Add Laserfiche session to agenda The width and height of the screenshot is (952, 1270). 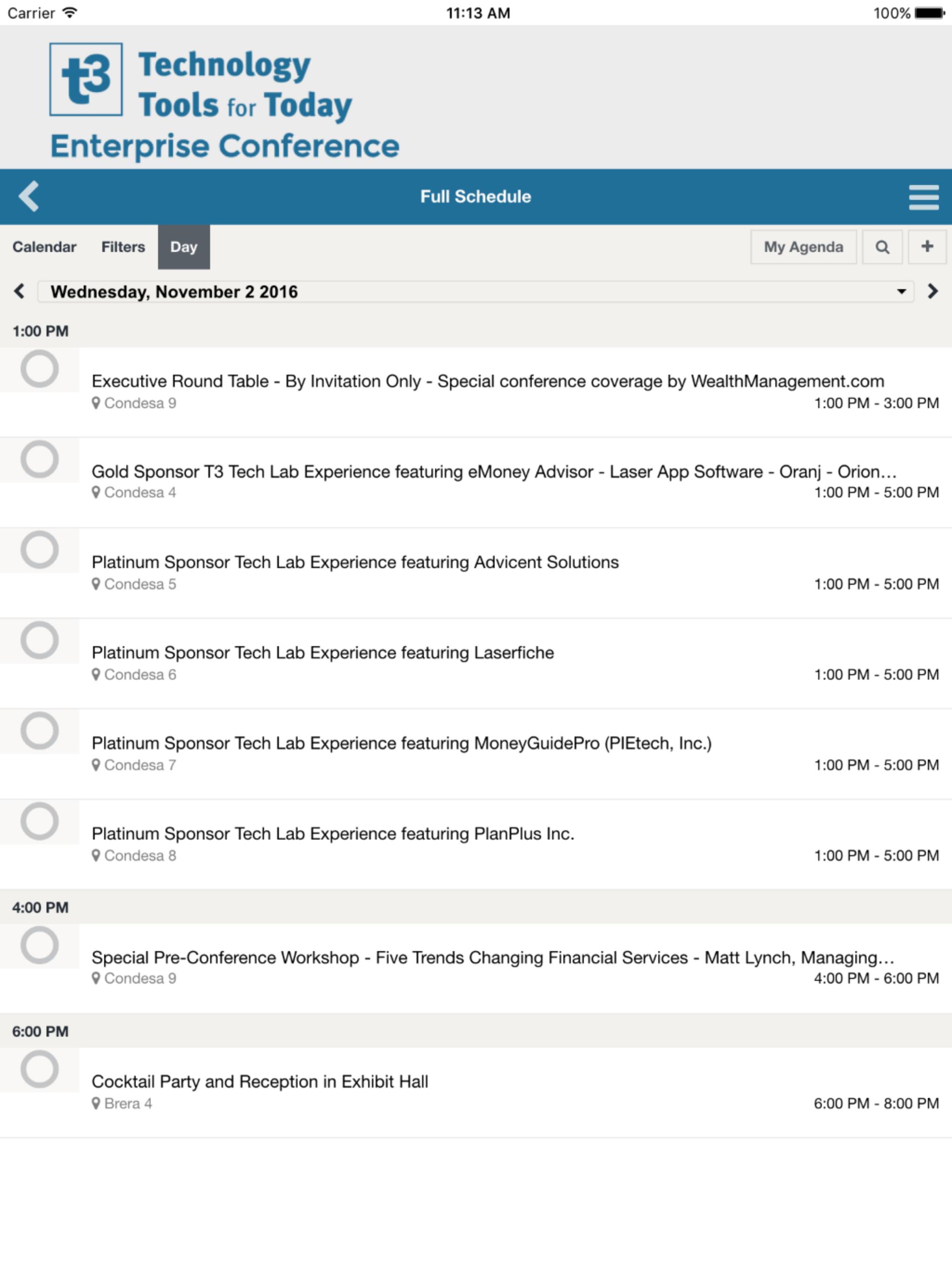(x=40, y=640)
